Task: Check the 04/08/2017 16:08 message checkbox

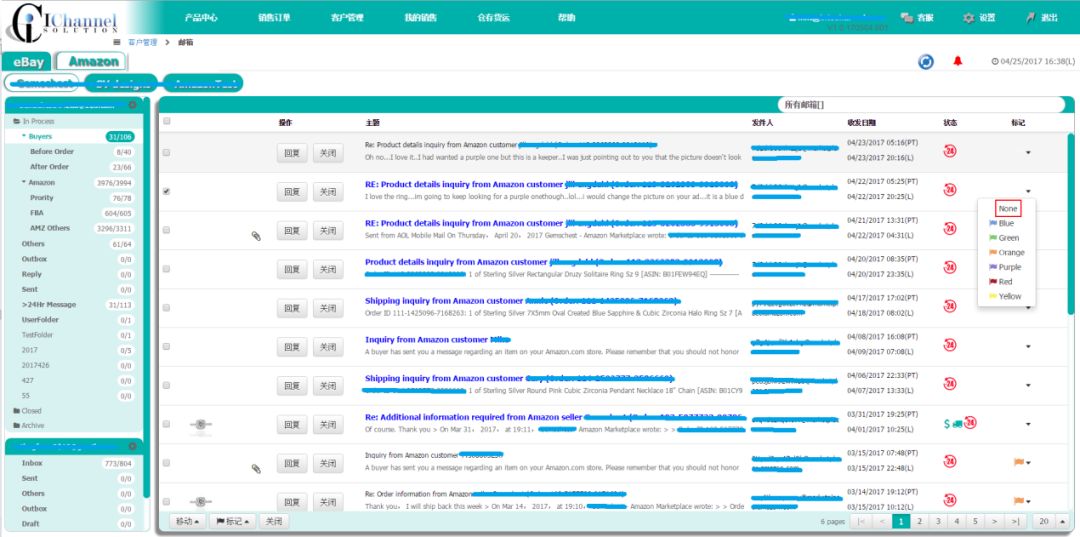Action: click(x=166, y=346)
